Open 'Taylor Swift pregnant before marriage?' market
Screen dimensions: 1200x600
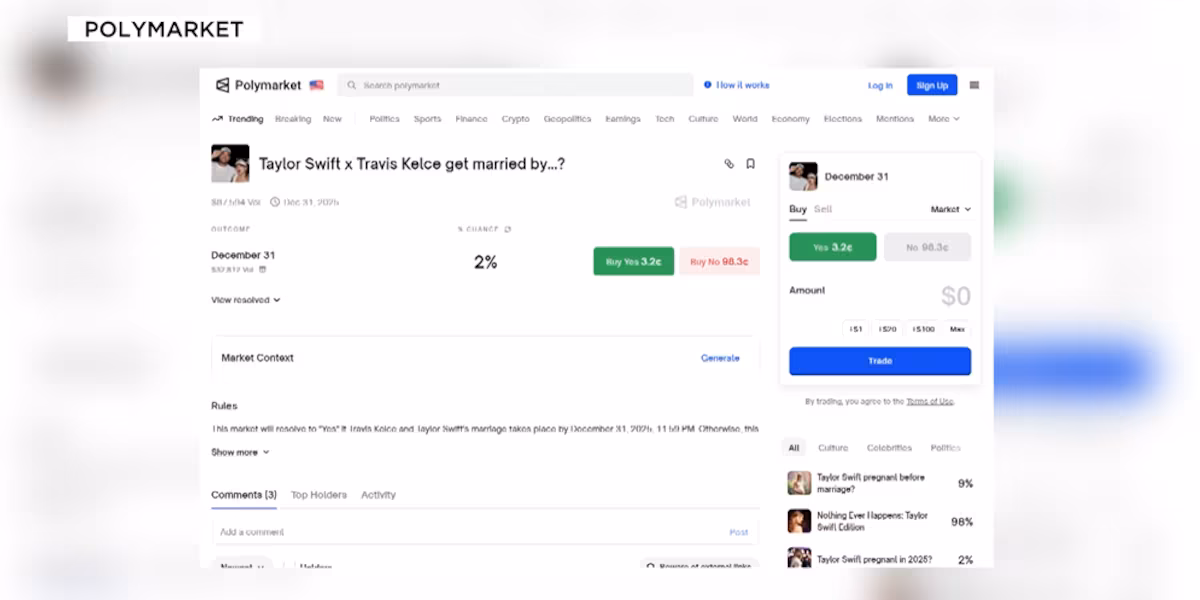(870, 483)
